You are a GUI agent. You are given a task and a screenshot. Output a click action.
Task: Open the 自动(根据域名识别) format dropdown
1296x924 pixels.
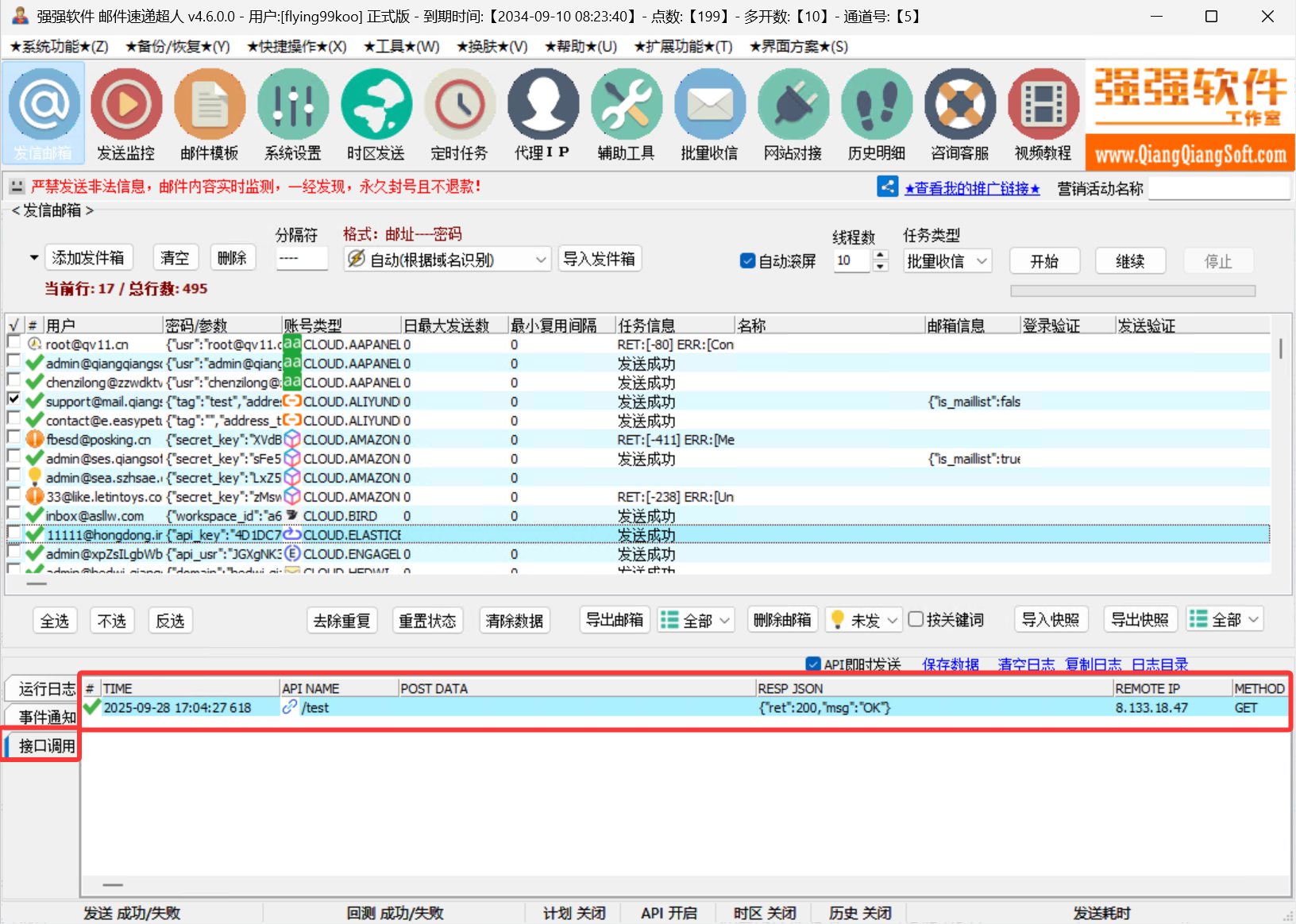[448, 260]
